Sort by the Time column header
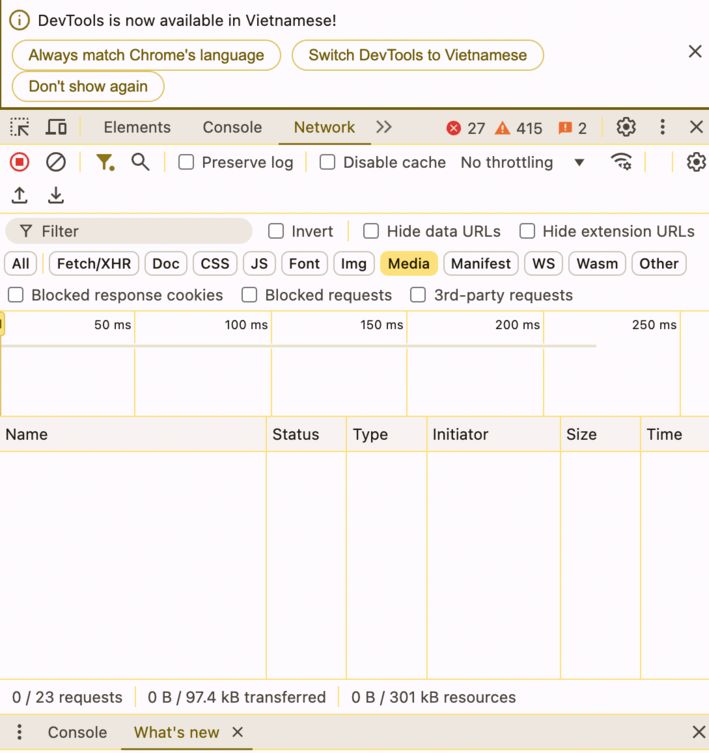709x753 pixels. pos(674,434)
